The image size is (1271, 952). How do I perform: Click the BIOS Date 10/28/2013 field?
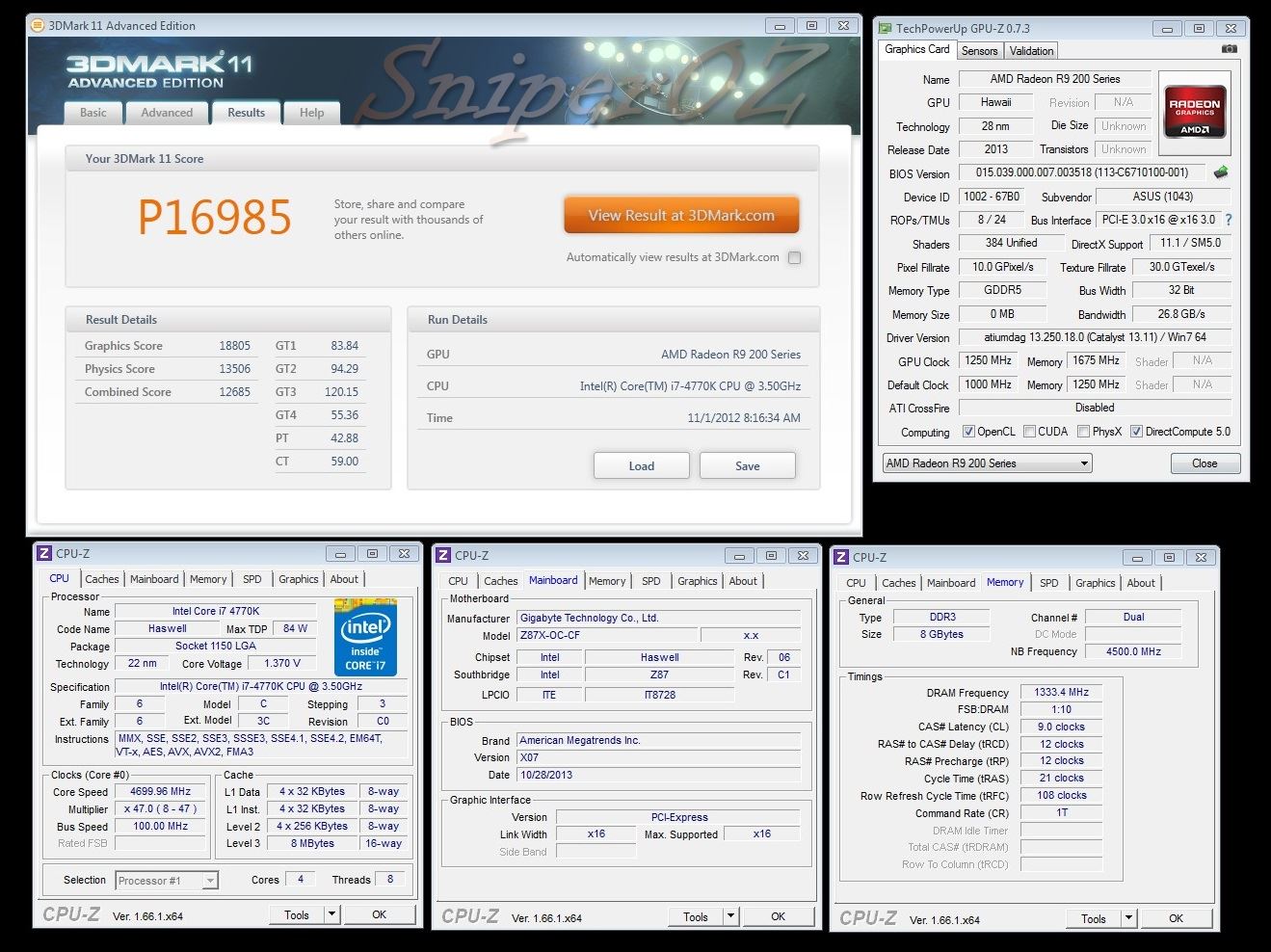[658, 775]
